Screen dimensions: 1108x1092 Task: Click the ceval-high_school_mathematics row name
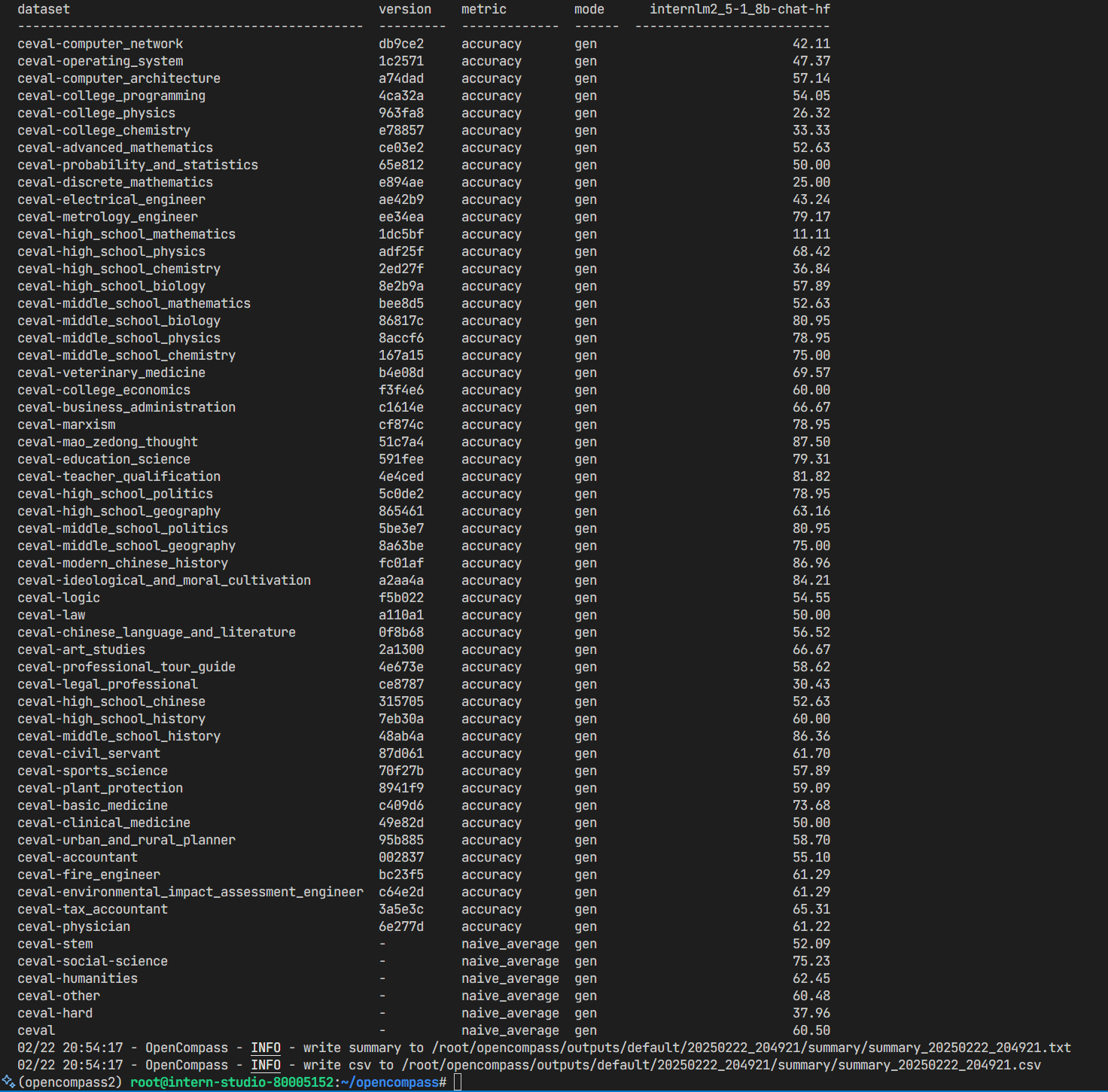point(126,234)
